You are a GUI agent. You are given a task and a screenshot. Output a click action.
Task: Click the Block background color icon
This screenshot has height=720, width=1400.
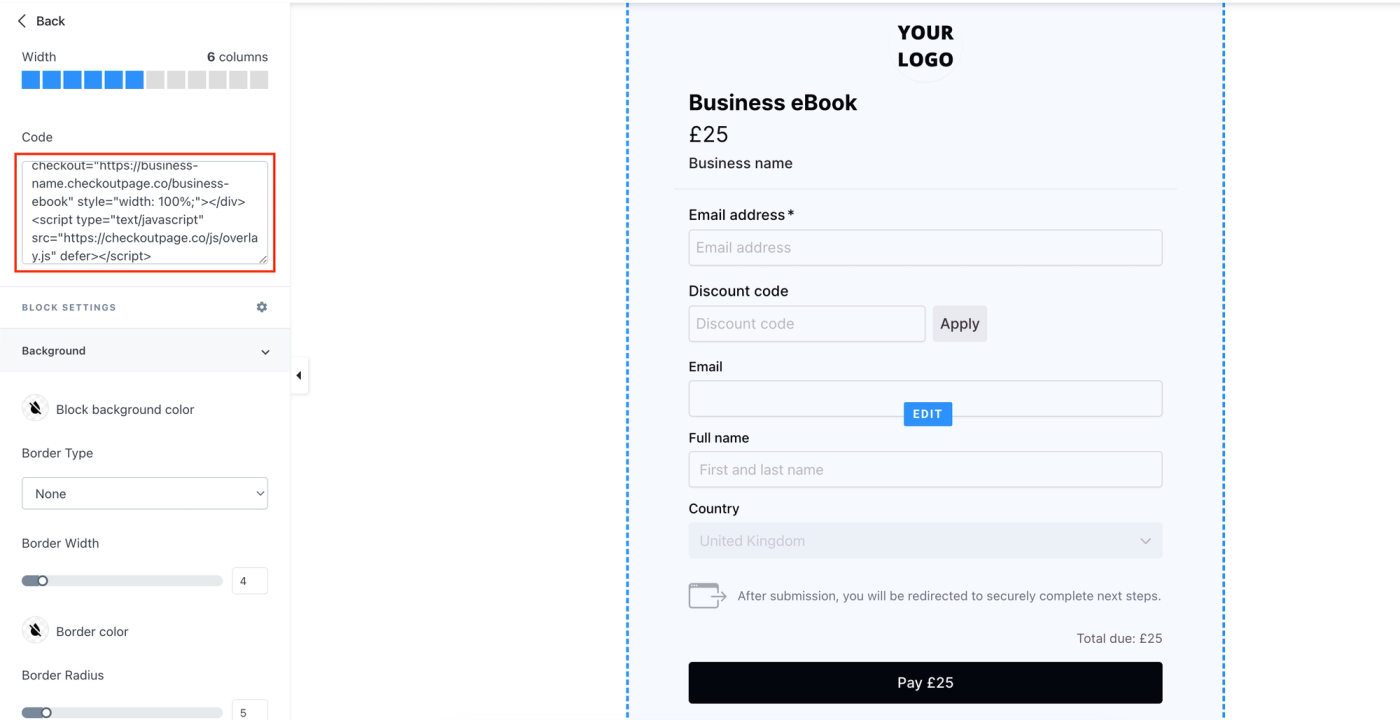pos(35,408)
